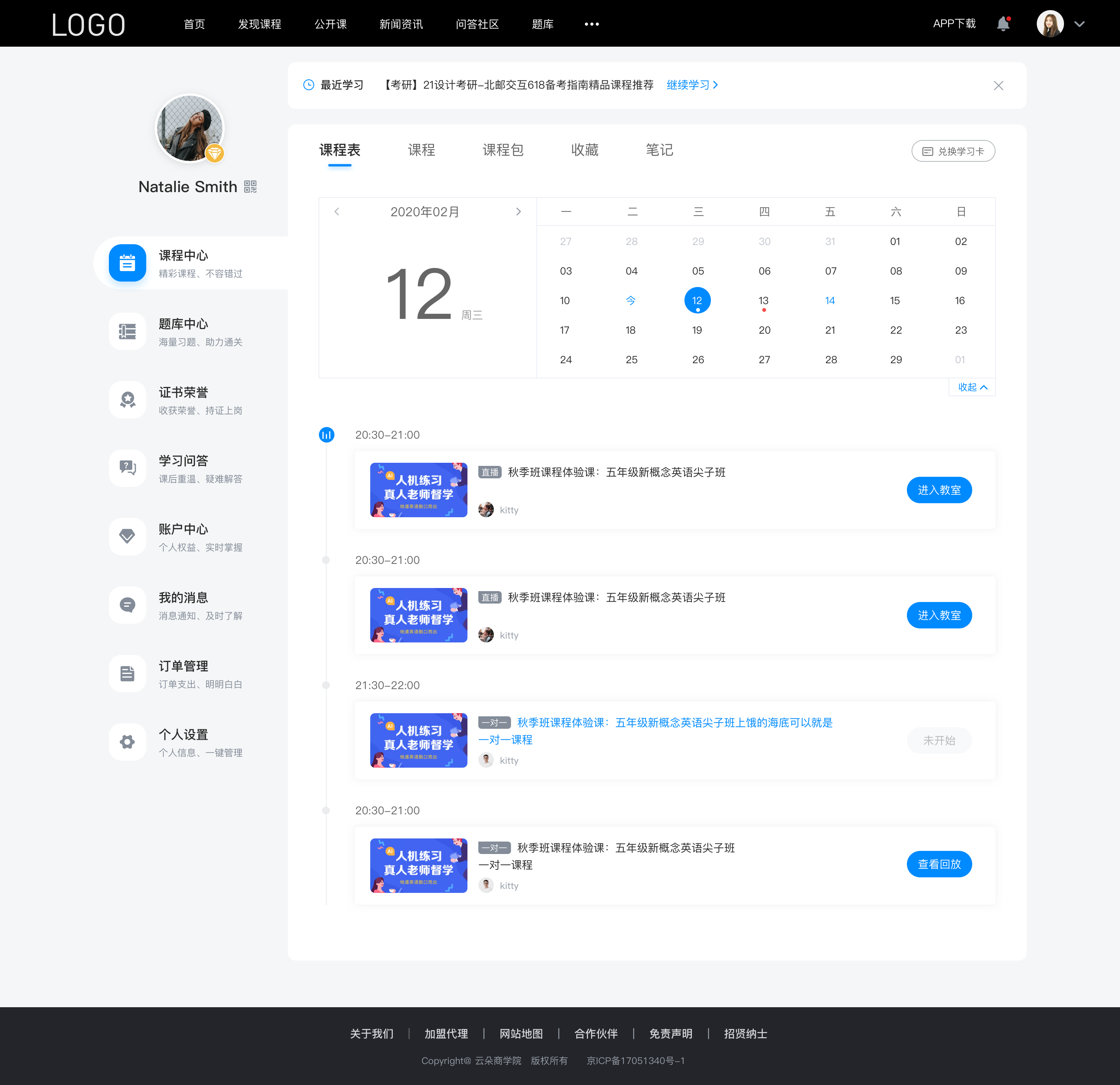This screenshot has width=1120, height=1085.
Task: Select the 课程 tab
Action: [422, 151]
